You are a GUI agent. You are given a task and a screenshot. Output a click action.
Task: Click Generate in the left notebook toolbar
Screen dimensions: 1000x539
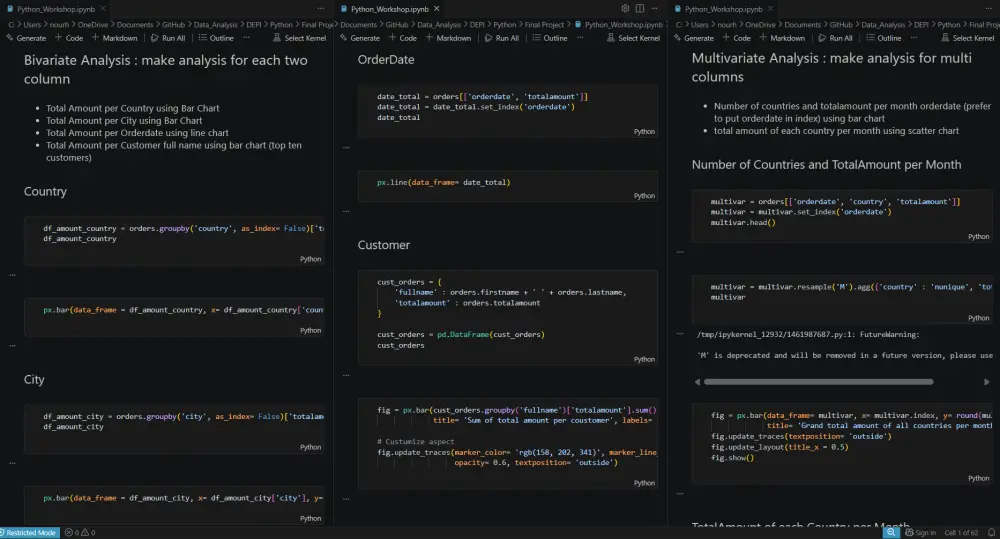[x=26, y=38]
